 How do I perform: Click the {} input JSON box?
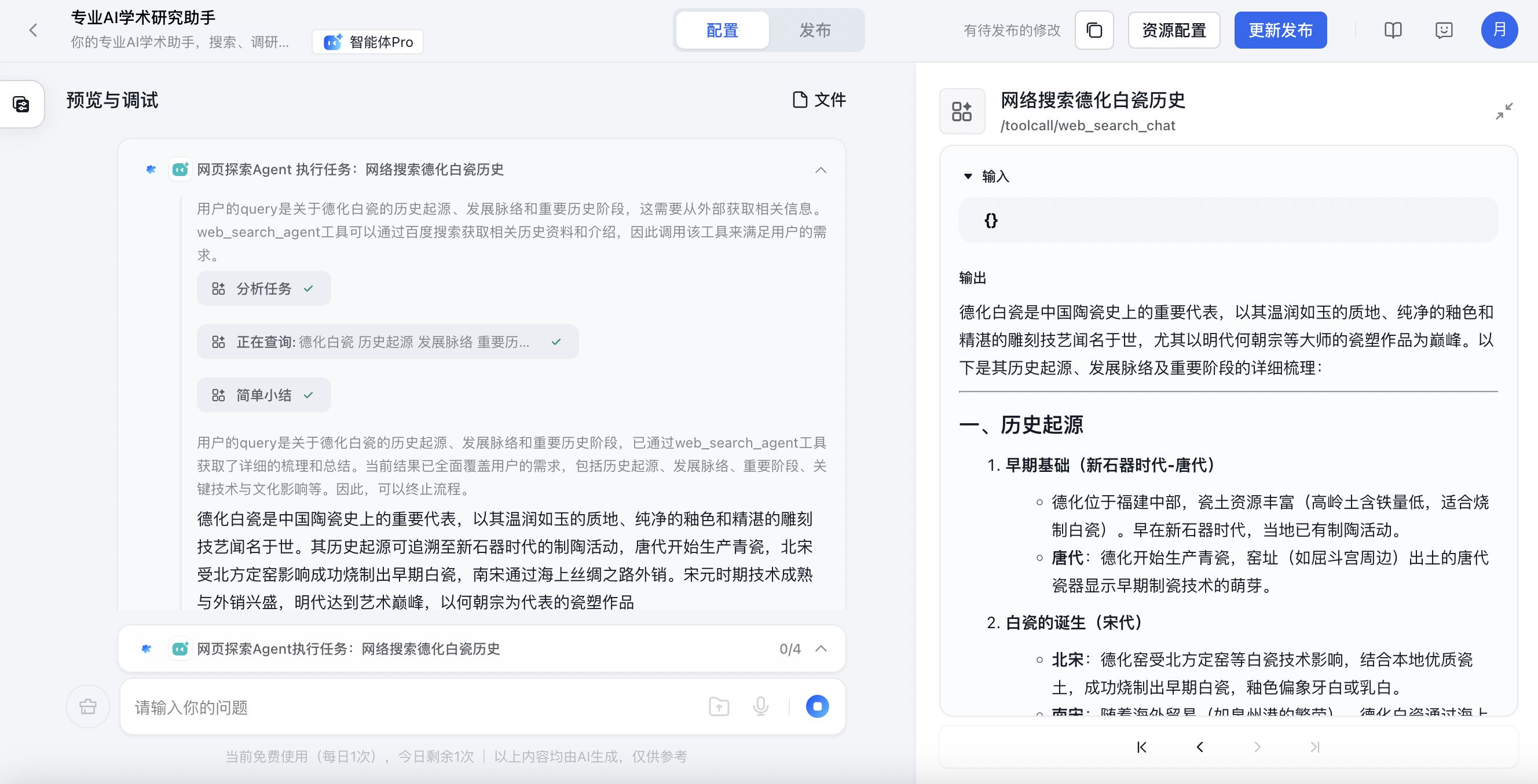click(1228, 221)
